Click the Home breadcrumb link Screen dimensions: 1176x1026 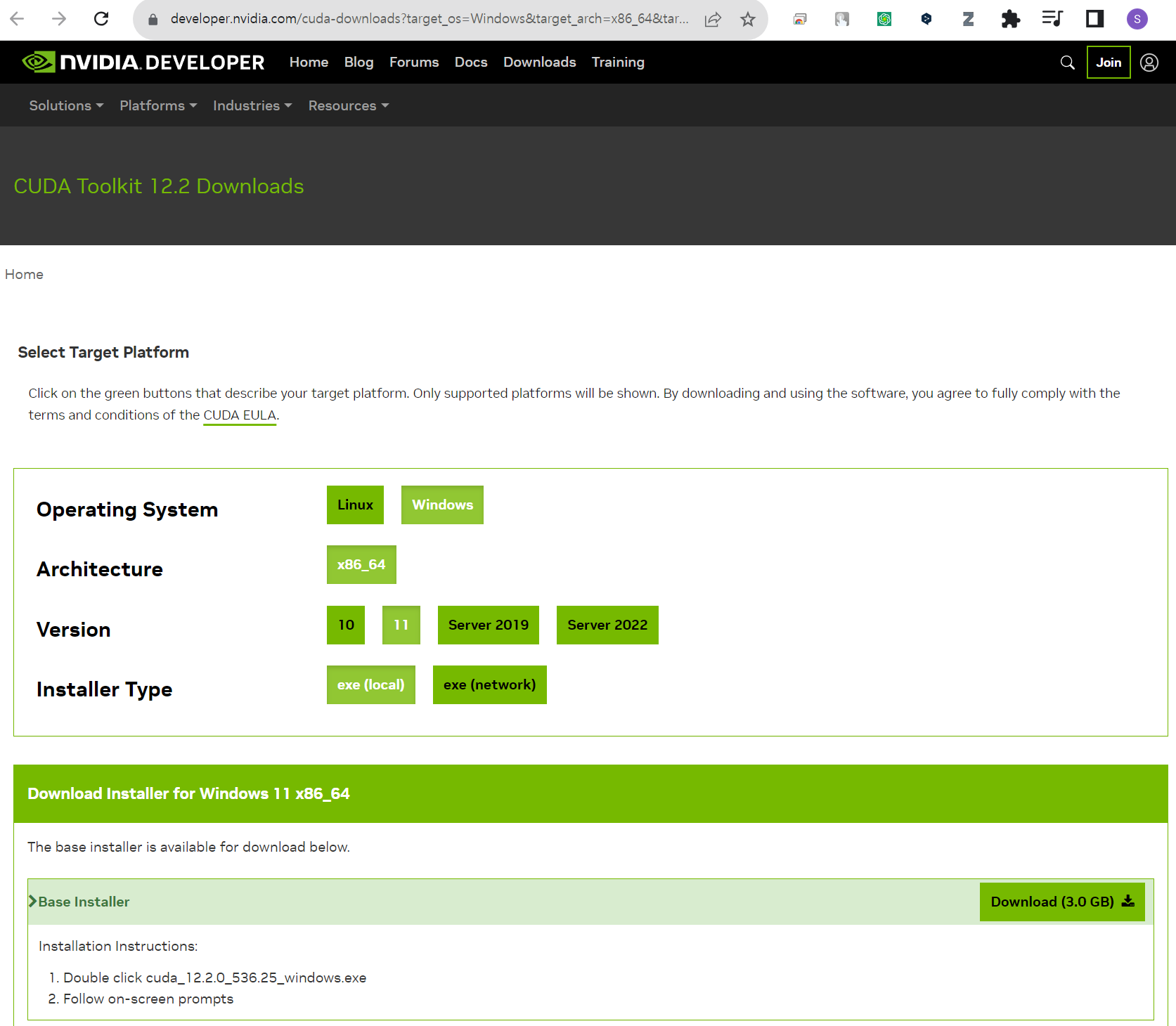[24, 275]
